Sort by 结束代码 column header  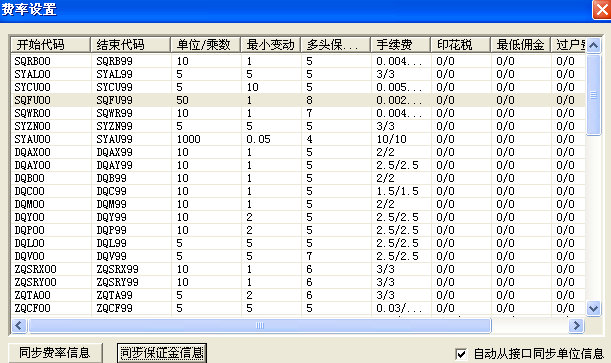pos(131,45)
